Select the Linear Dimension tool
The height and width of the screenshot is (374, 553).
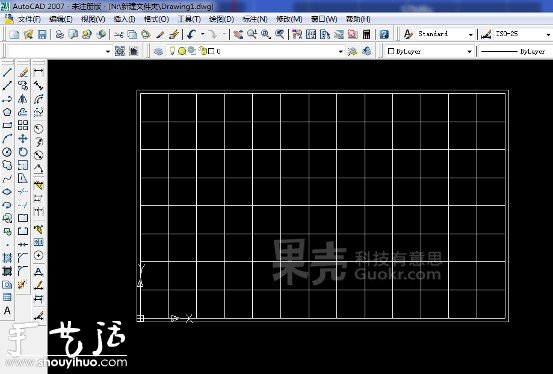pos(38,72)
